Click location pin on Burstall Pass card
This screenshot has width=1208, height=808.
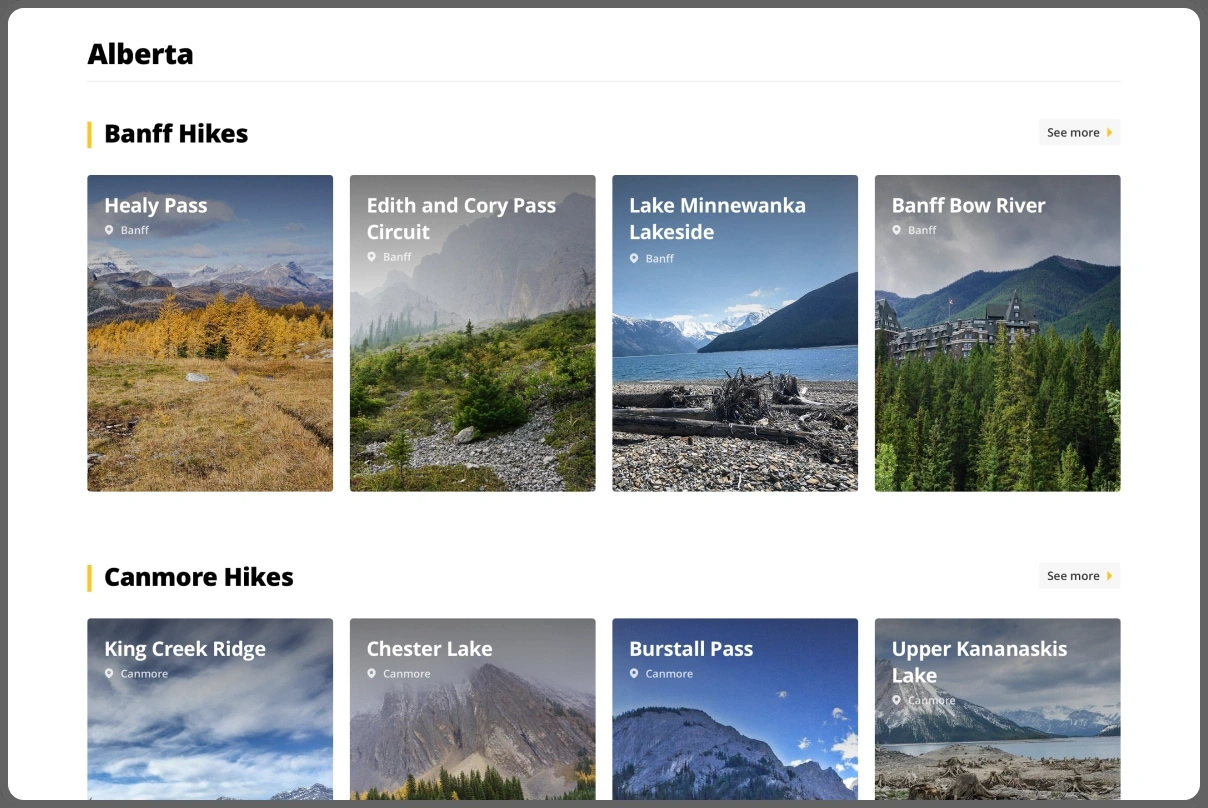[634, 674]
